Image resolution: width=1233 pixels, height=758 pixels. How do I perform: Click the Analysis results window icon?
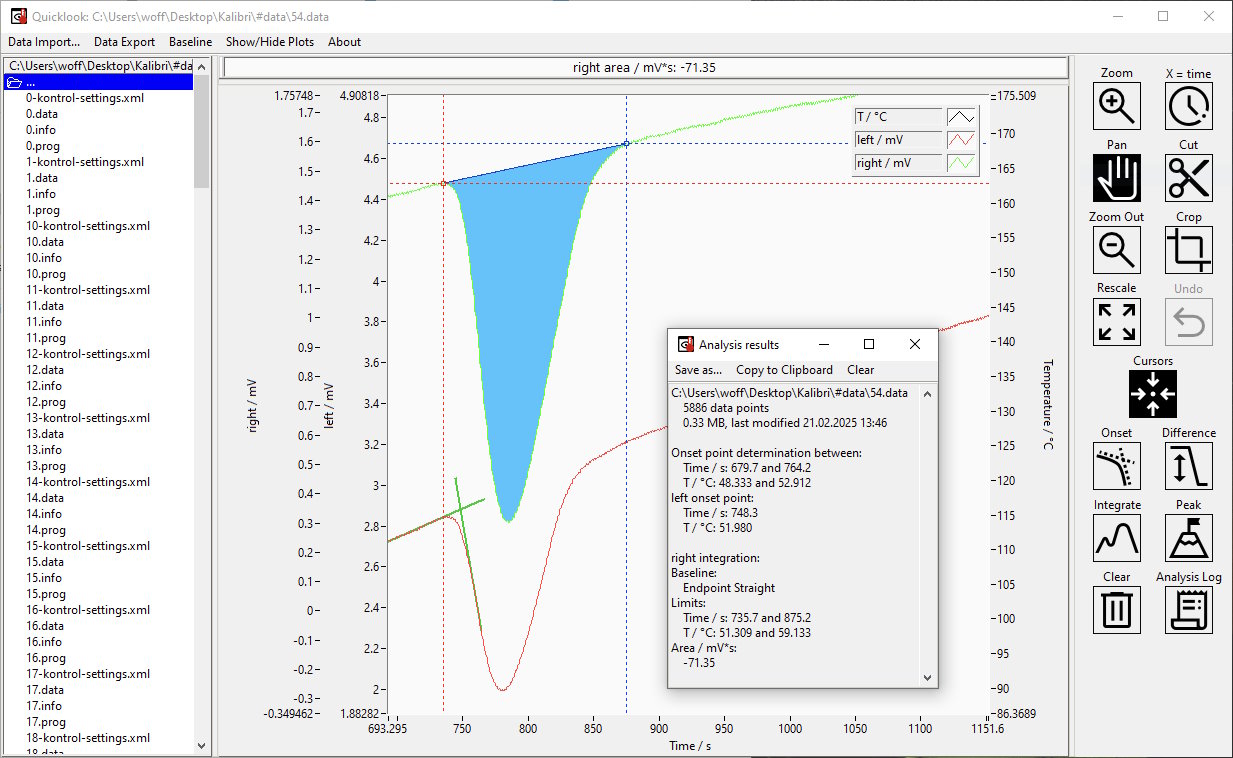686,344
